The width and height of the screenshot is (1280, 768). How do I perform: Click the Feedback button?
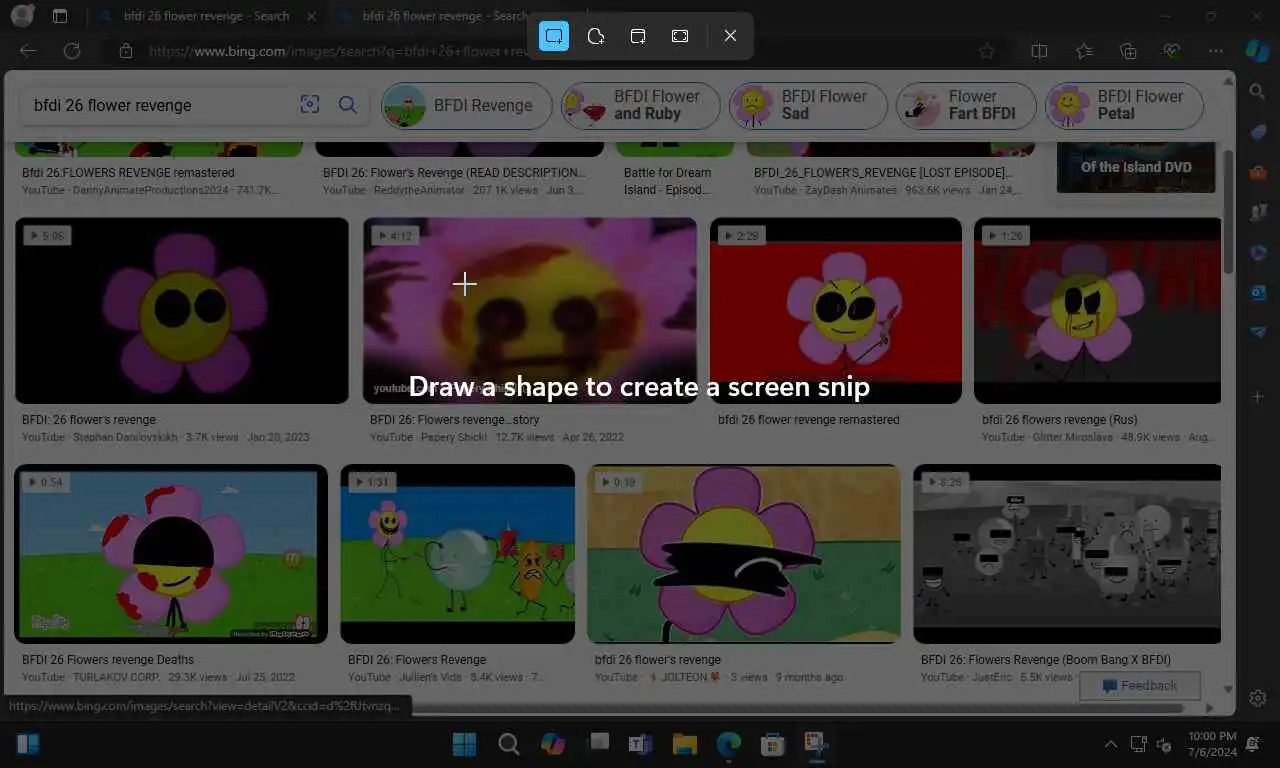coord(1140,686)
